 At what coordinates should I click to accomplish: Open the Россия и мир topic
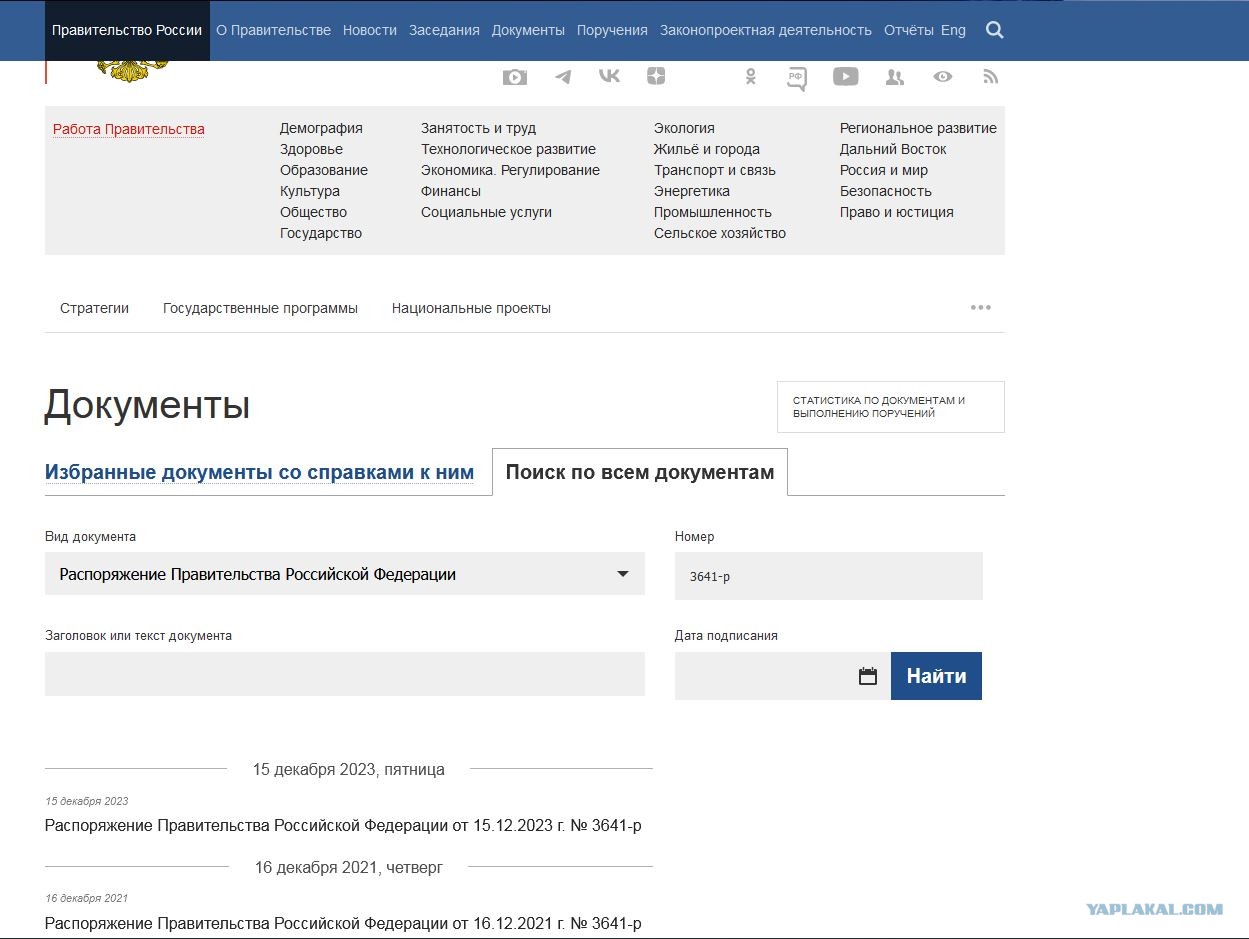(884, 170)
